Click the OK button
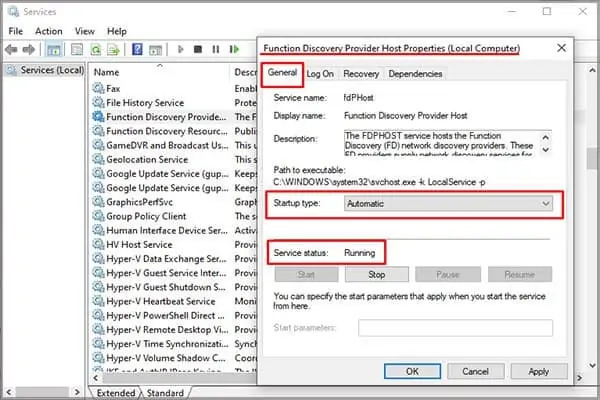Viewport: 600px width, 400px height. pos(412,371)
